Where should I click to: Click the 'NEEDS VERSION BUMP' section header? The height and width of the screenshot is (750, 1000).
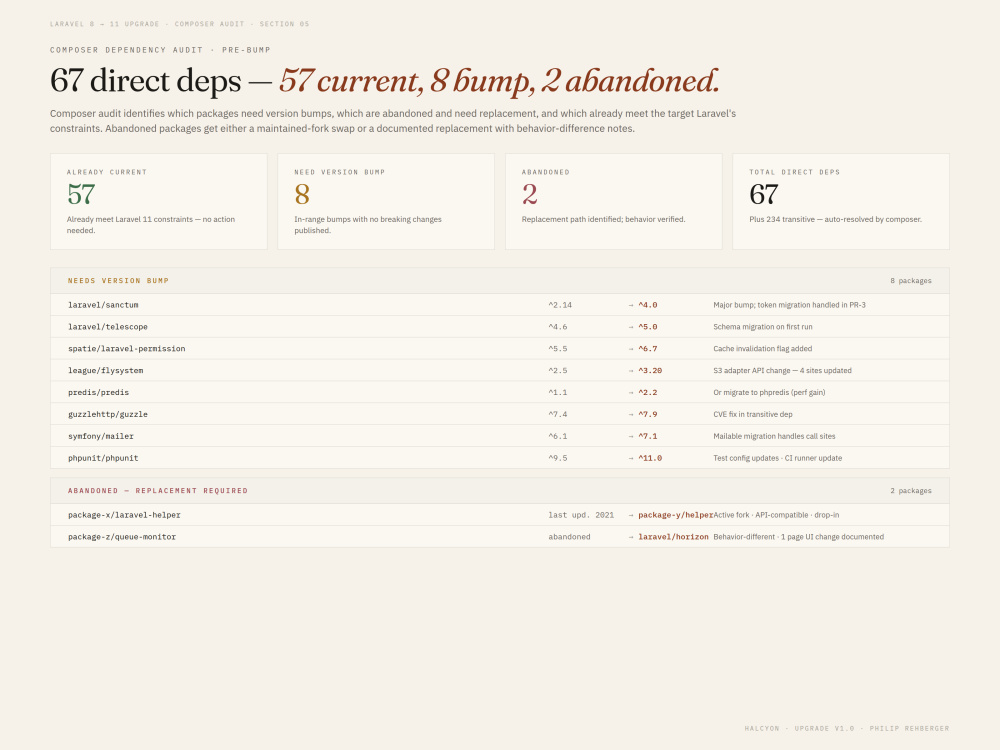click(119, 281)
